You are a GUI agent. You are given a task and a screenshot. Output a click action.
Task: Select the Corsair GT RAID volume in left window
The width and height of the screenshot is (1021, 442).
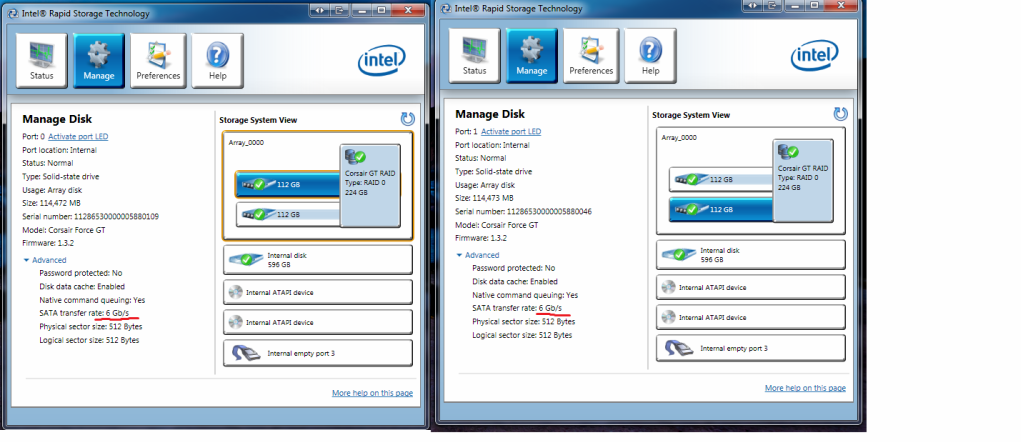pos(369,181)
